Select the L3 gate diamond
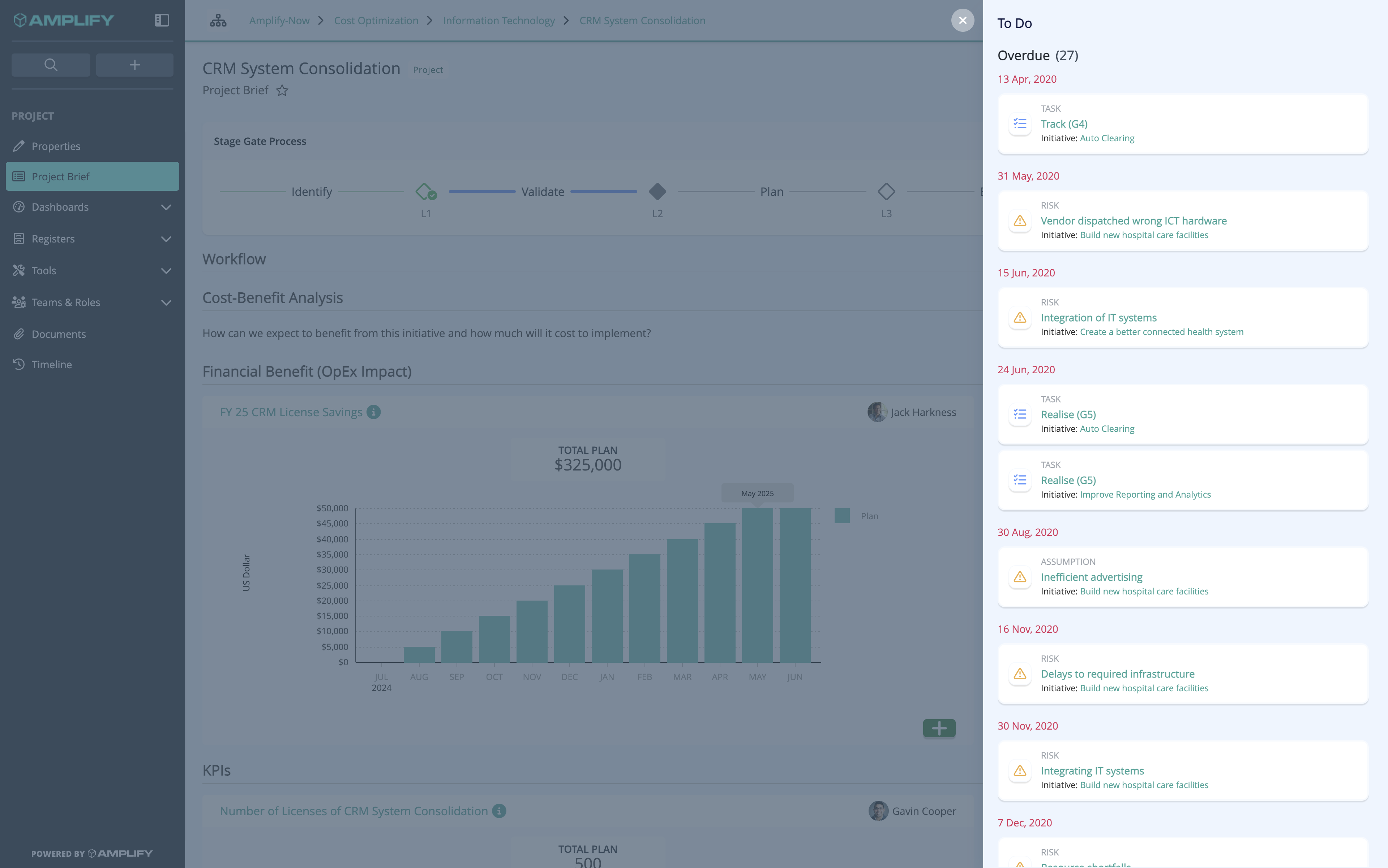 [x=886, y=191]
